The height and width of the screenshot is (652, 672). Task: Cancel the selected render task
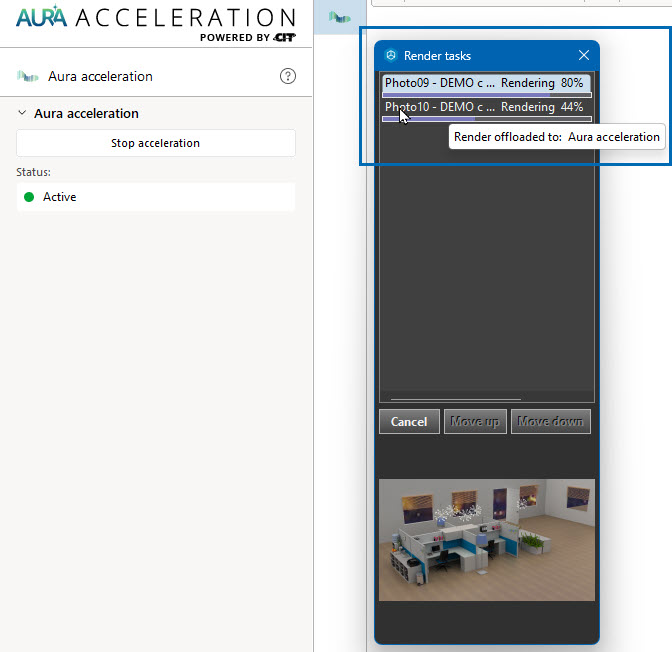(409, 422)
